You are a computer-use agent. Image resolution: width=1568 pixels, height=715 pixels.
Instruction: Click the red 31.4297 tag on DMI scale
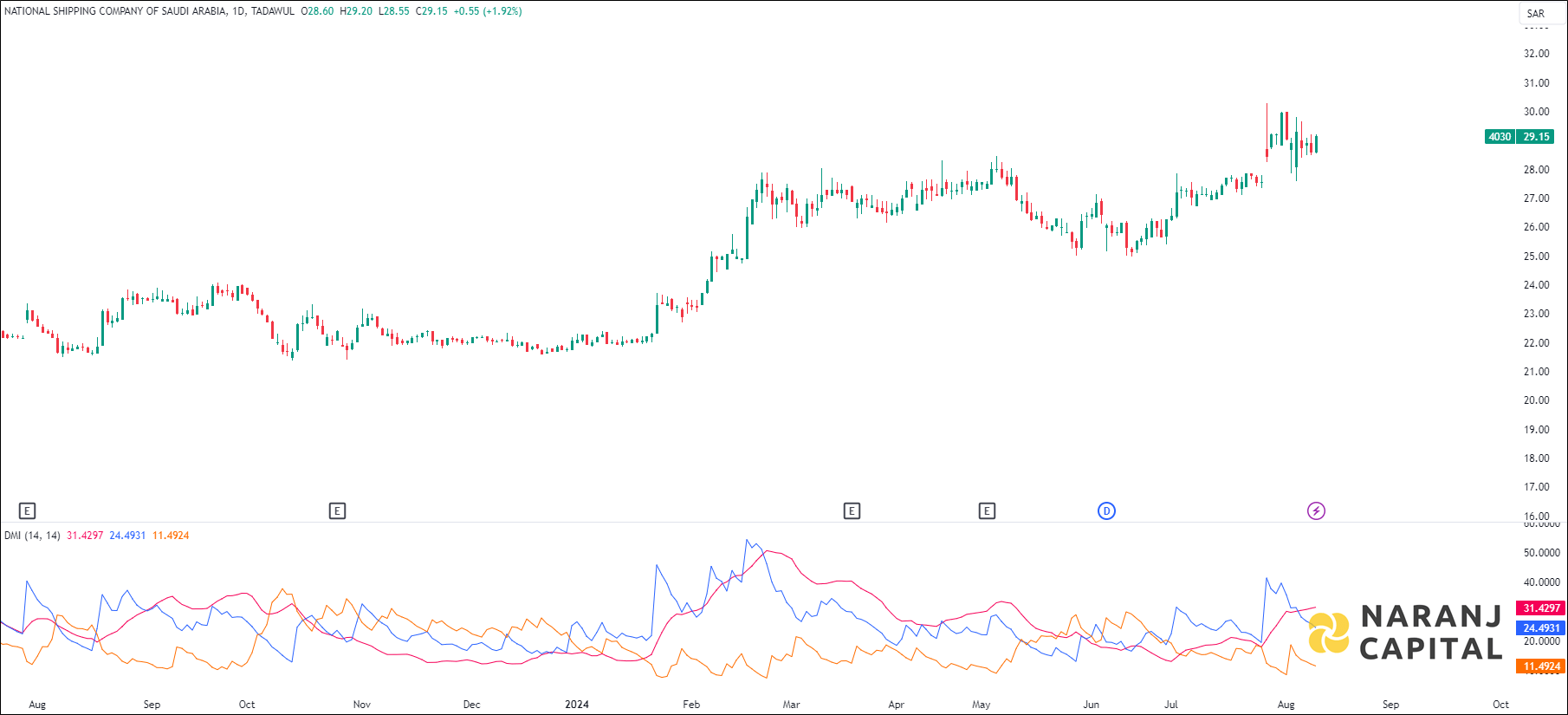click(1540, 608)
